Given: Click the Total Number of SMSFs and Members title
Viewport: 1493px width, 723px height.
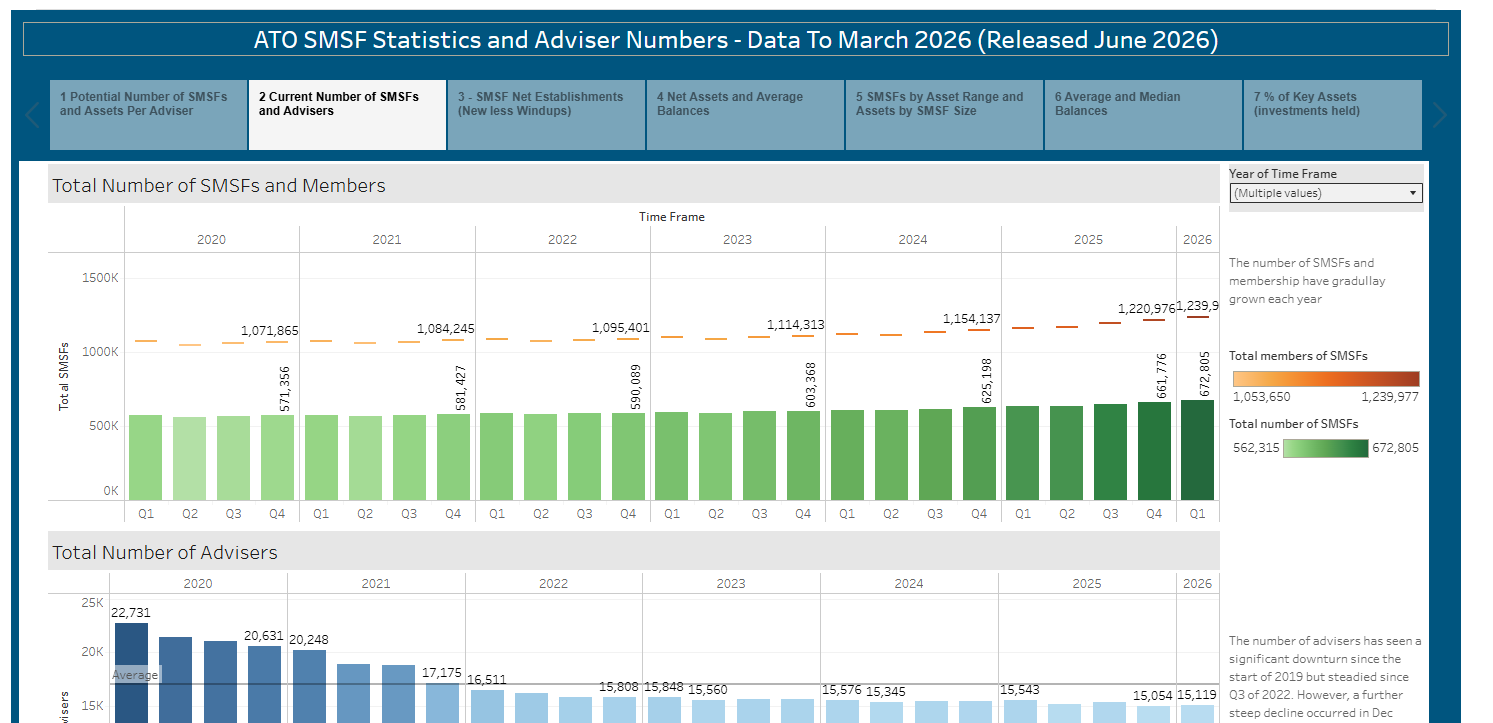Looking at the screenshot, I should pyautogui.click(x=218, y=185).
